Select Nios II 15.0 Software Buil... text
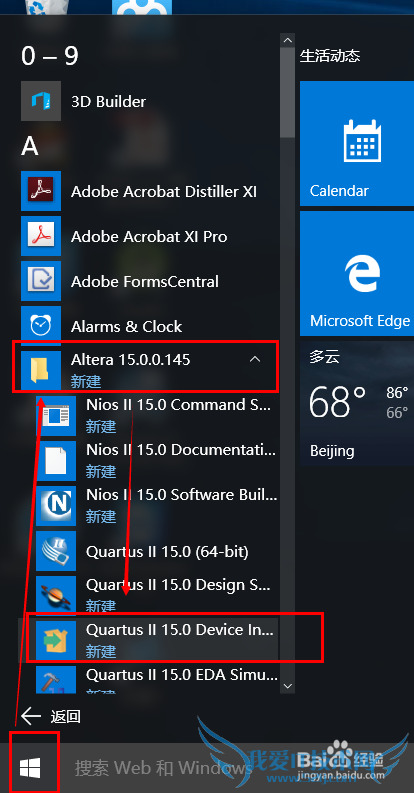Screen dimensions: 414x793 [182, 495]
